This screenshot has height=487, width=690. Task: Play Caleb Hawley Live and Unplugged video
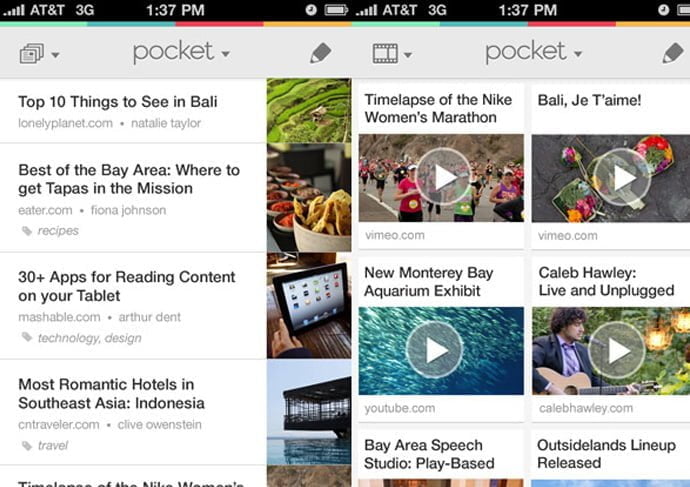(x=617, y=350)
